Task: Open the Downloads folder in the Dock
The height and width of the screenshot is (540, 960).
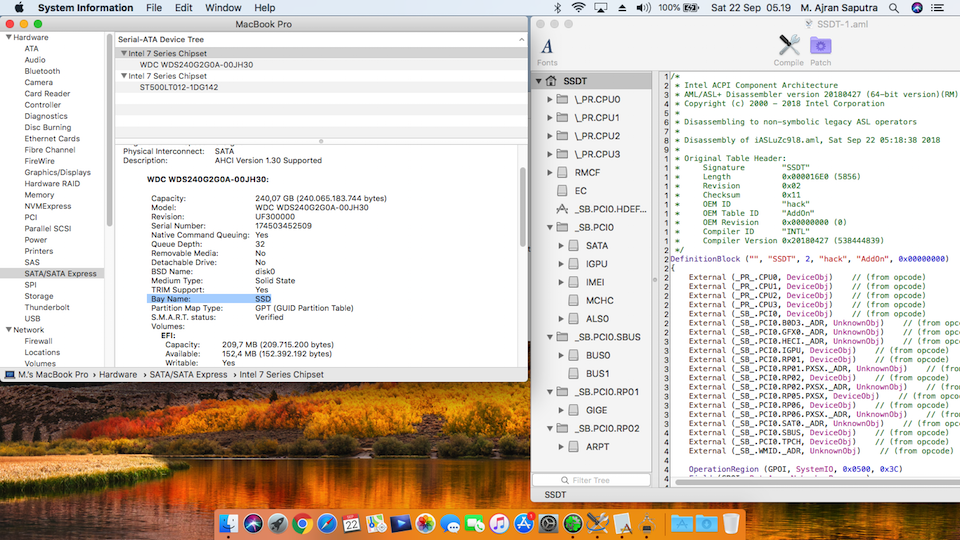Action: pos(706,523)
